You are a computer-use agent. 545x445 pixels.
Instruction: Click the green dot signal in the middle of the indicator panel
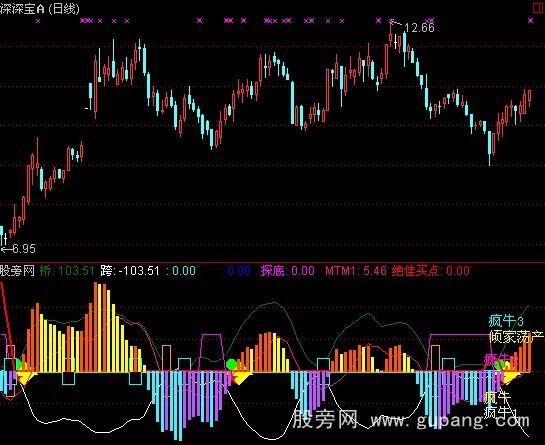[231, 364]
